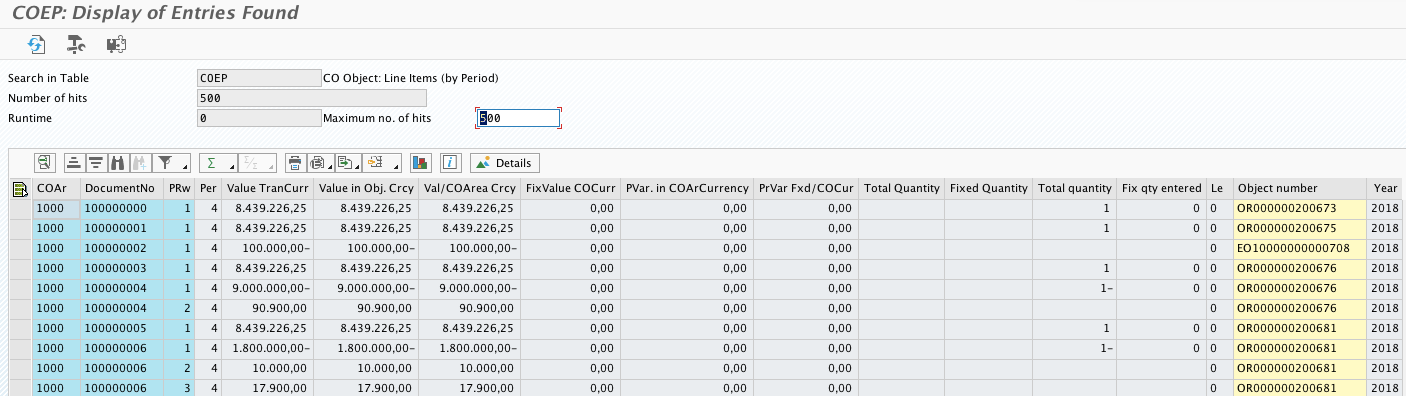Viewport: 1406px width, 396px height.
Task: Select document number 100000002 cell
Action: point(121,248)
